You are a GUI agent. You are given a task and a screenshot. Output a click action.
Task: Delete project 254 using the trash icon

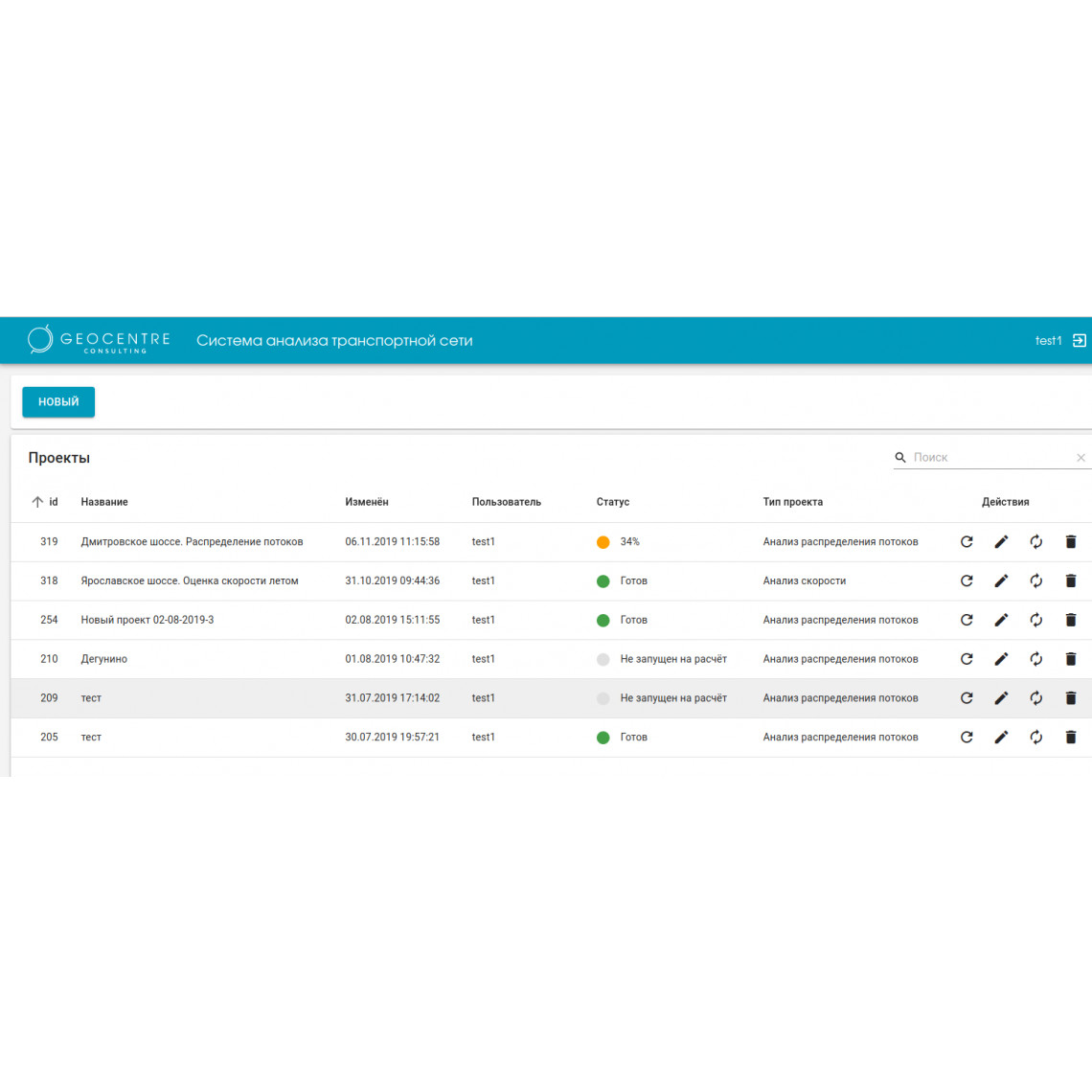[x=1071, y=620]
